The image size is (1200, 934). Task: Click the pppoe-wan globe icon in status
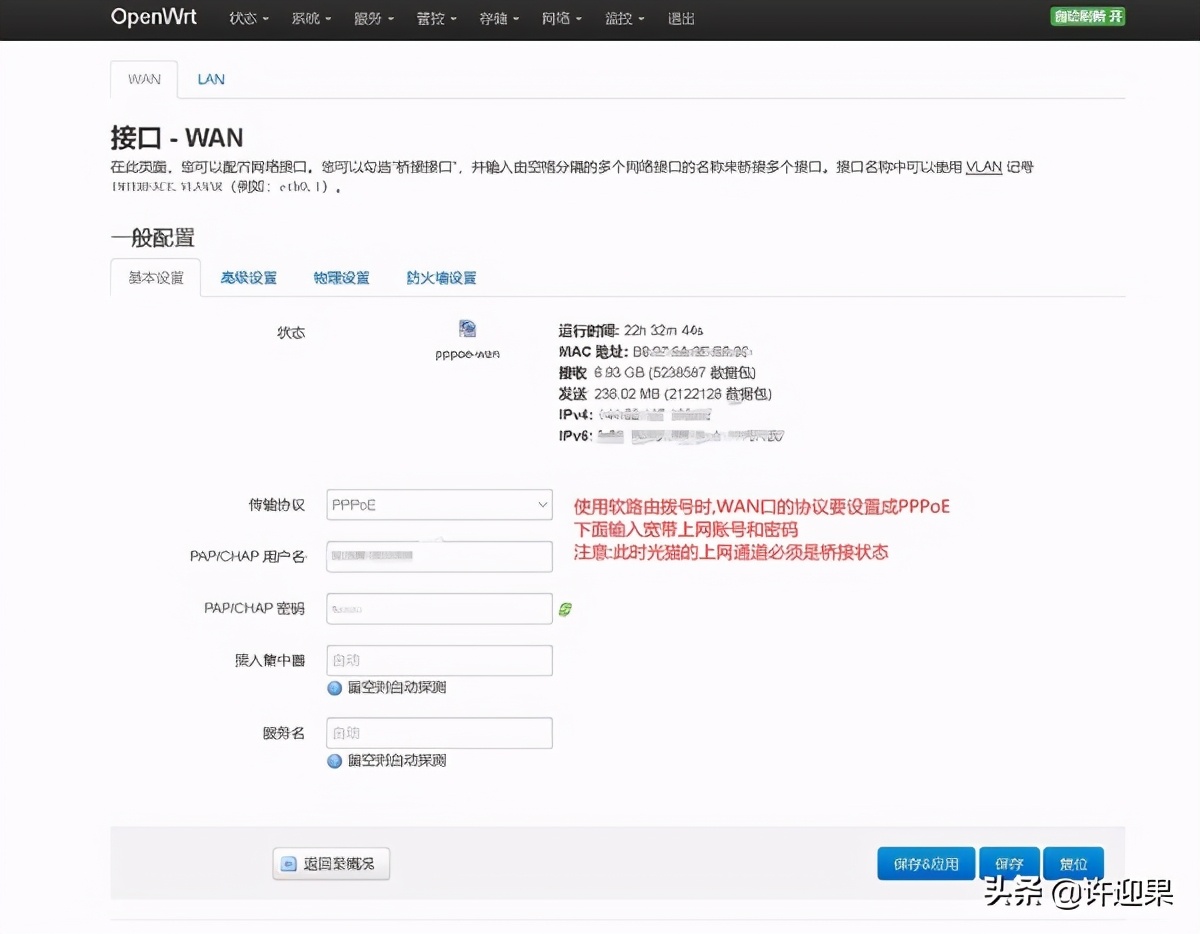click(465, 328)
